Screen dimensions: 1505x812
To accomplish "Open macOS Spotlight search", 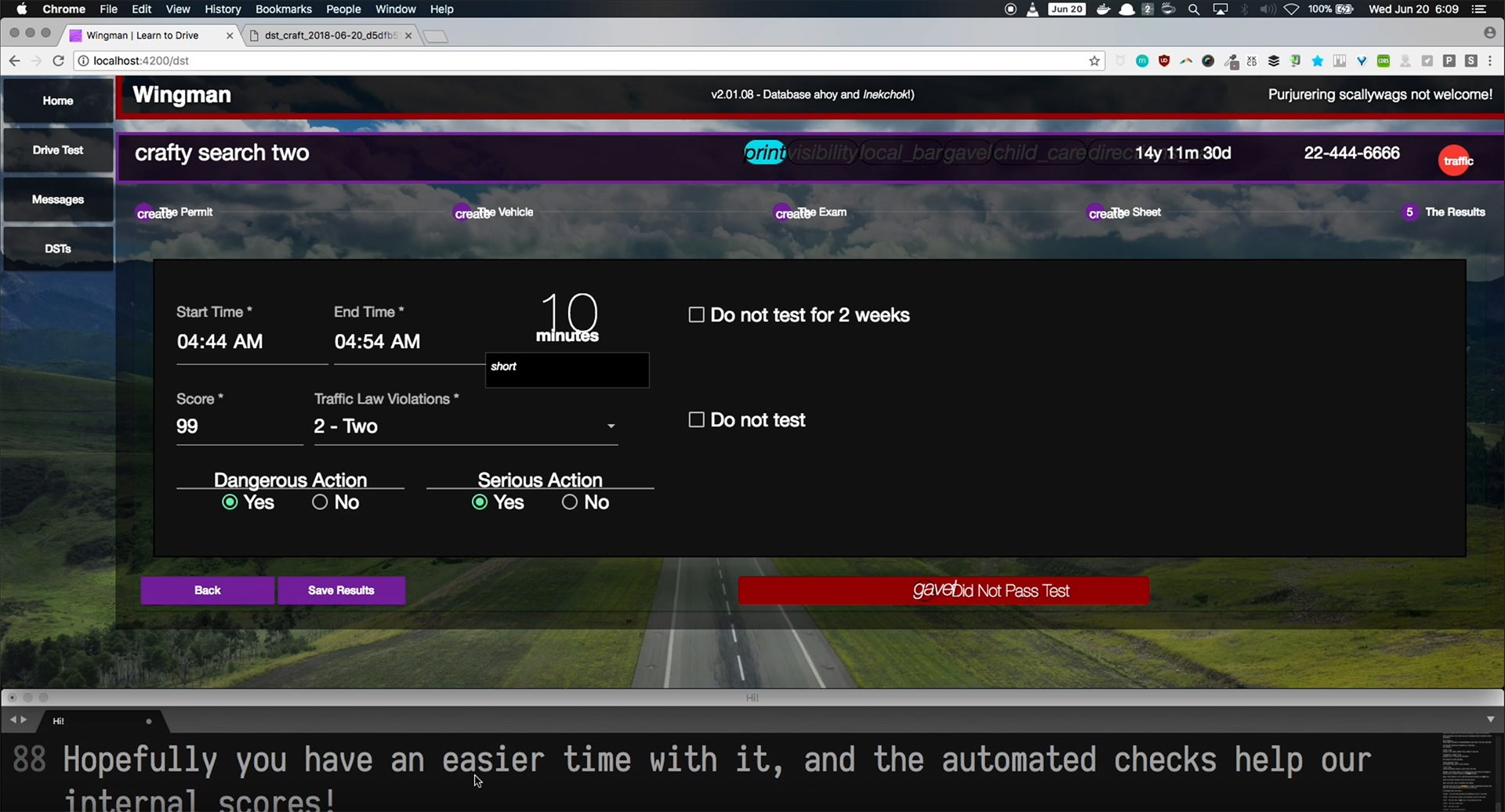I will [x=1193, y=9].
